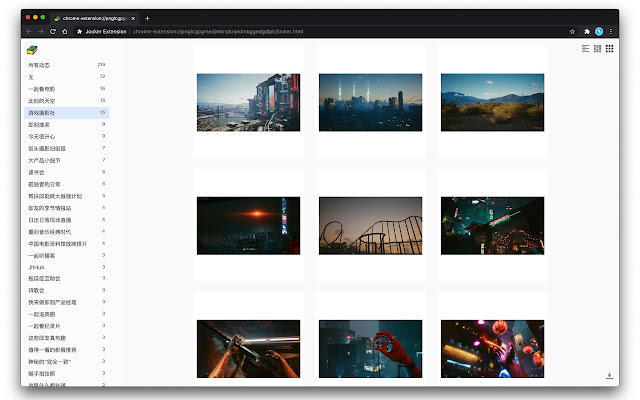Open 重回音乐经典时代 topic
640x400 pixels.
tap(67, 231)
